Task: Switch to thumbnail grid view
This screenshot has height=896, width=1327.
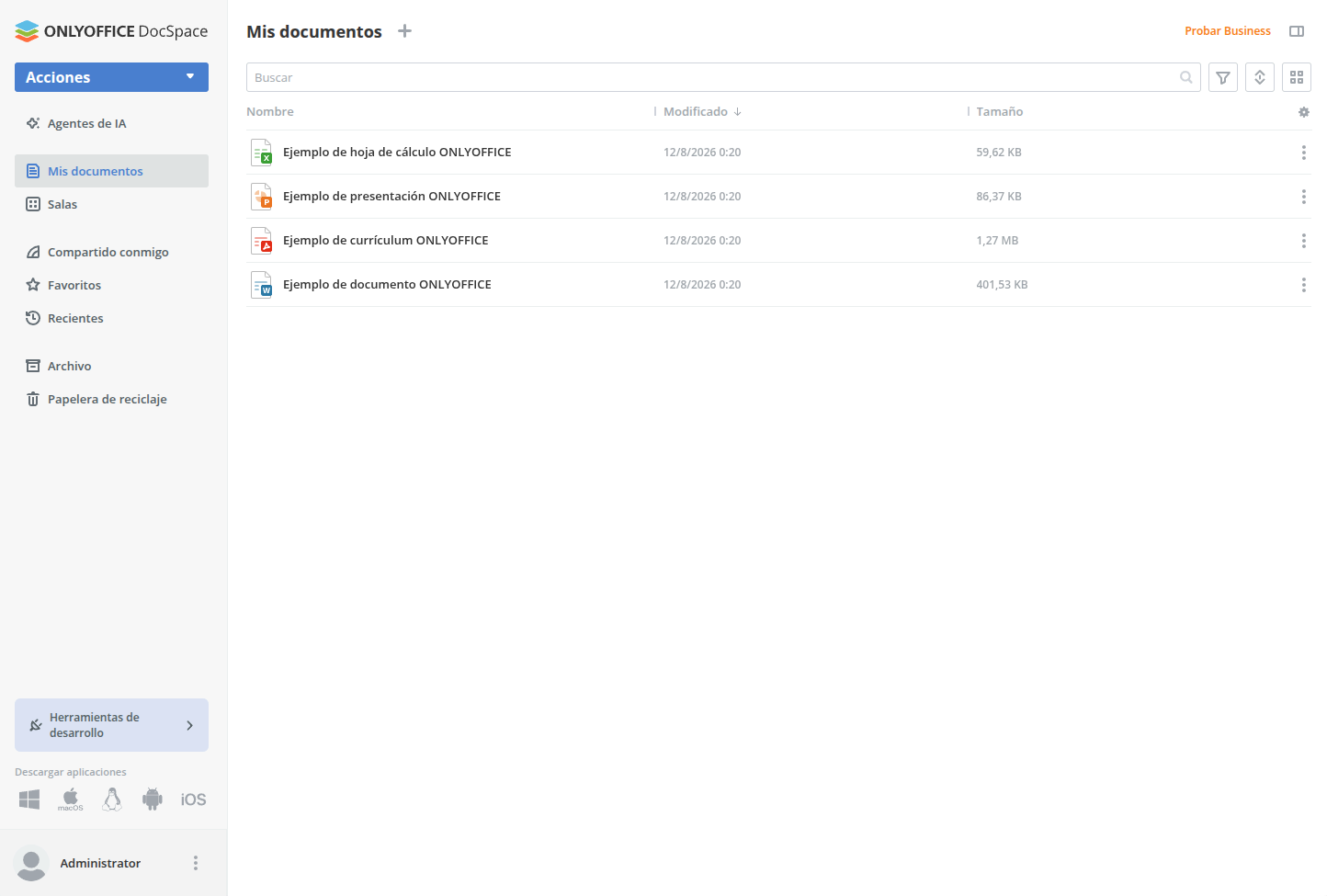Action: coord(1297,77)
